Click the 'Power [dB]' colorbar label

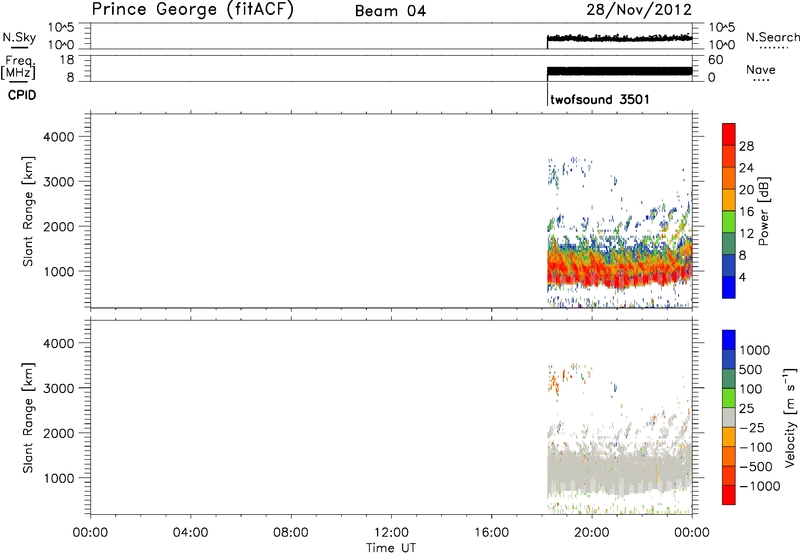coord(762,211)
